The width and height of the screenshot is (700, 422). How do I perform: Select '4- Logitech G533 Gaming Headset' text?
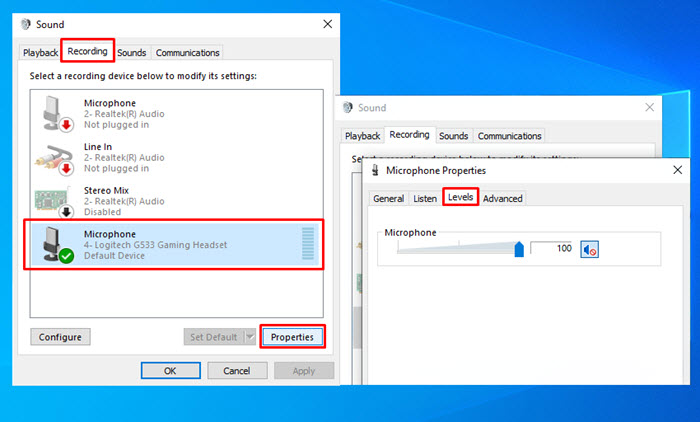(x=155, y=245)
